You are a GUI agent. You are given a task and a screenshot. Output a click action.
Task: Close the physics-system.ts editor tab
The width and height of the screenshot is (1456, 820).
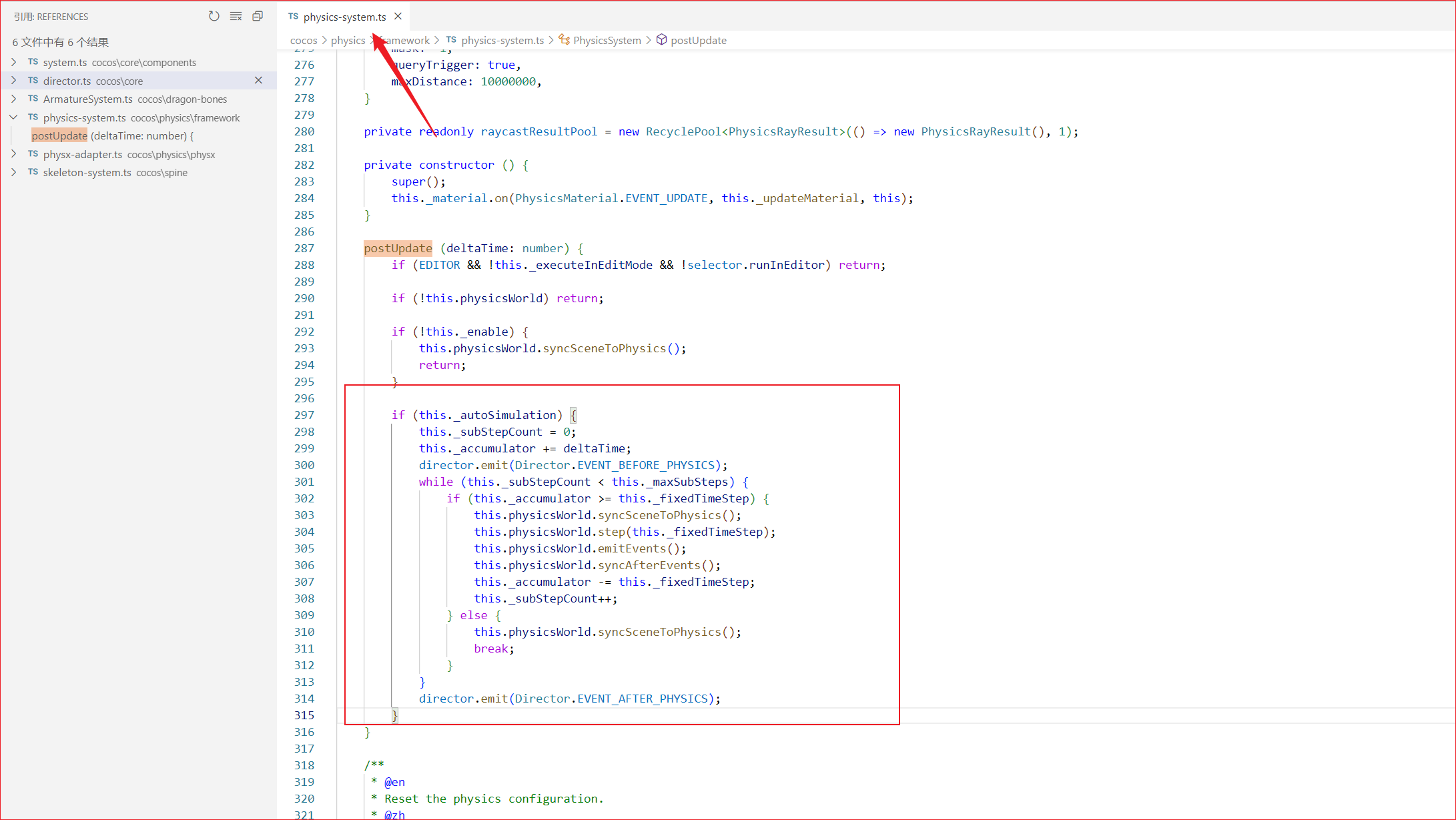pyautogui.click(x=398, y=16)
